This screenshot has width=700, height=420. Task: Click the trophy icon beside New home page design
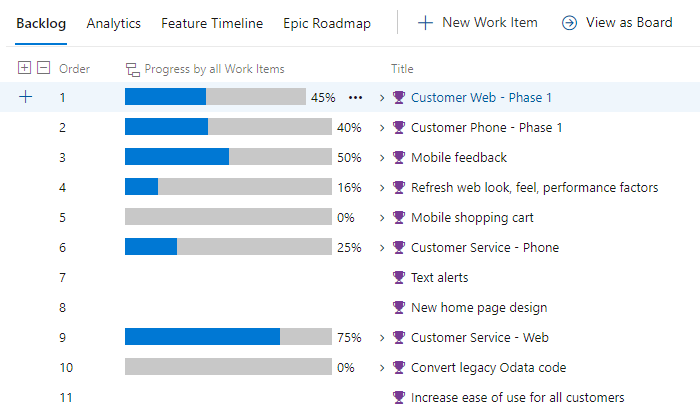click(399, 307)
